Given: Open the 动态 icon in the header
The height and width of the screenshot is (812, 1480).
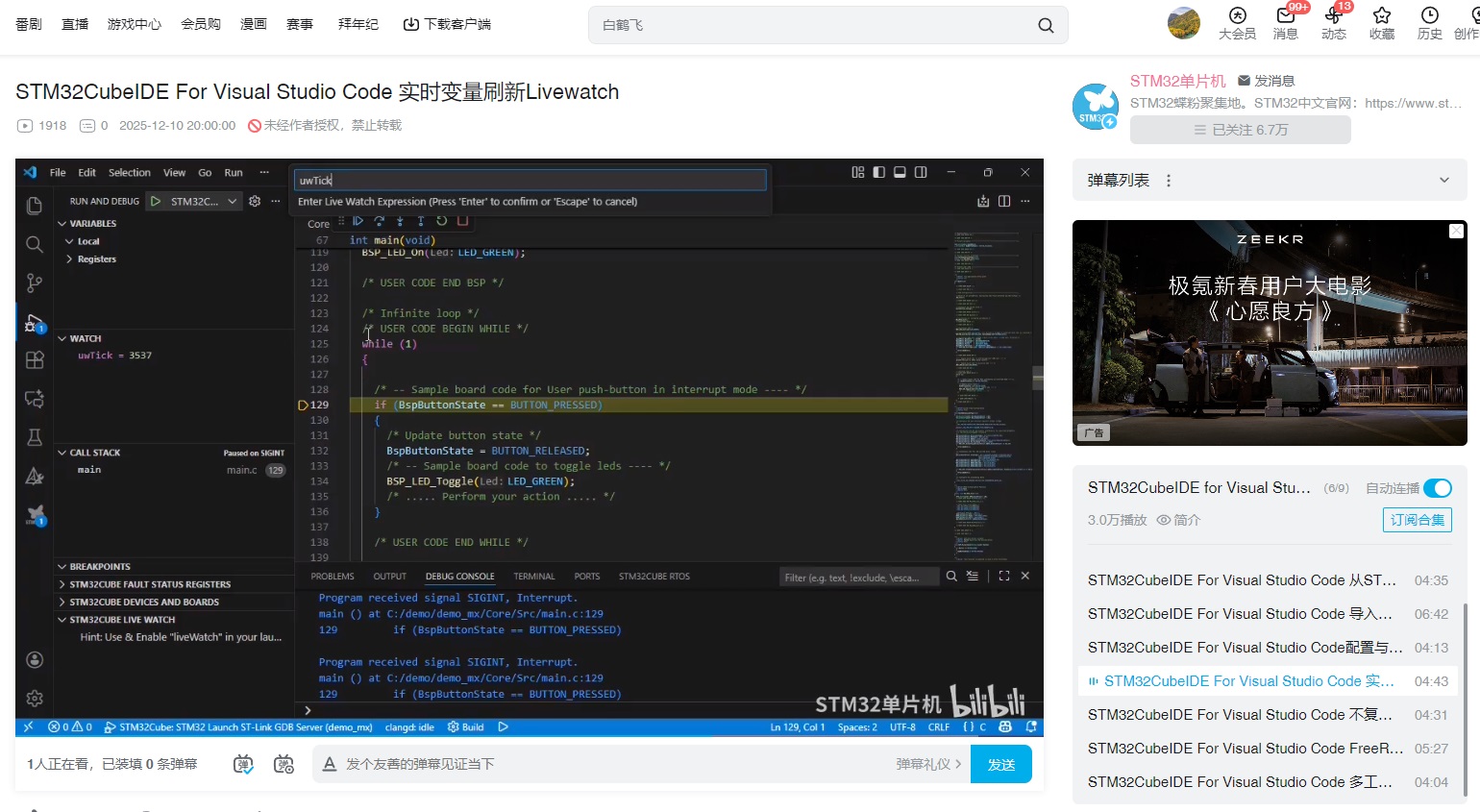Looking at the screenshot, I should pyautogui.click(x=1333, y=23).
